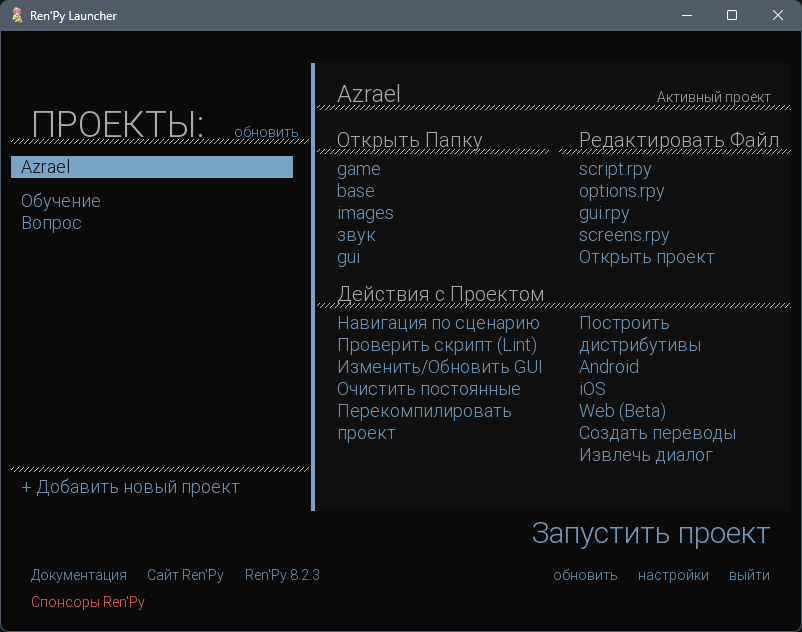Open настройки at the bottom
The height and width of the screenshot is (632, 802).
(673, 575)
